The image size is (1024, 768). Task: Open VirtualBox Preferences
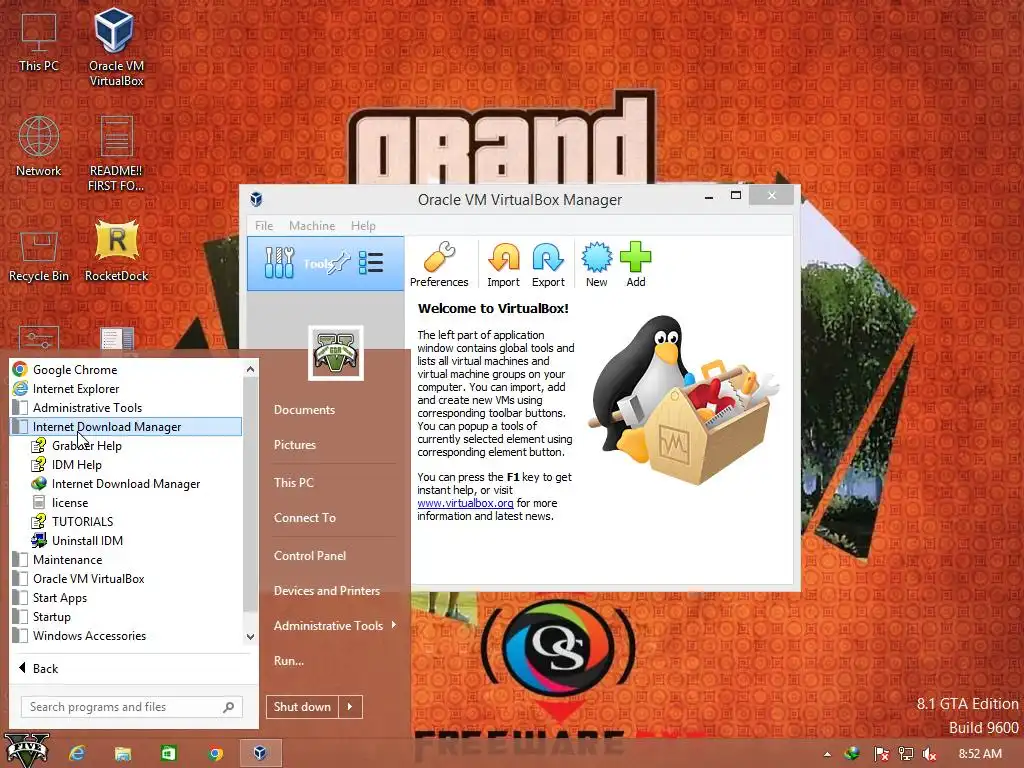point(439,264)
